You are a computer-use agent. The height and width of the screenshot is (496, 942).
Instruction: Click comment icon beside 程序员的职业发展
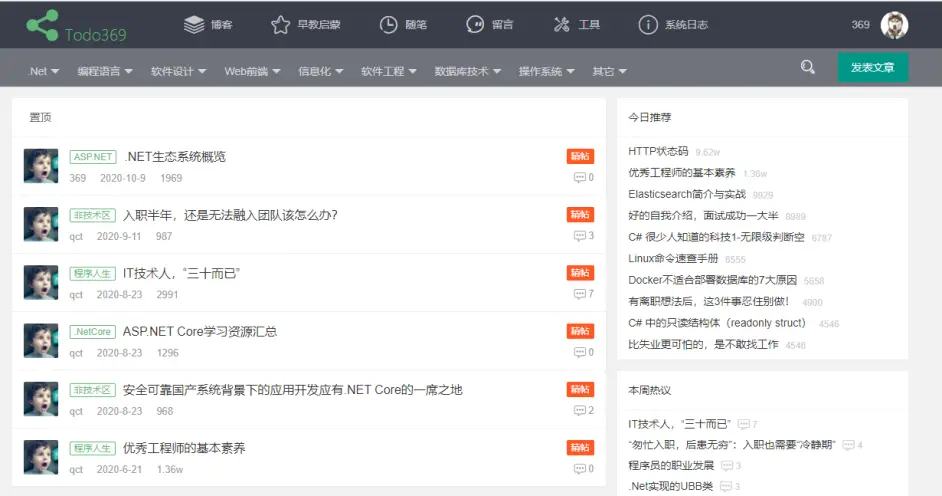726,465
